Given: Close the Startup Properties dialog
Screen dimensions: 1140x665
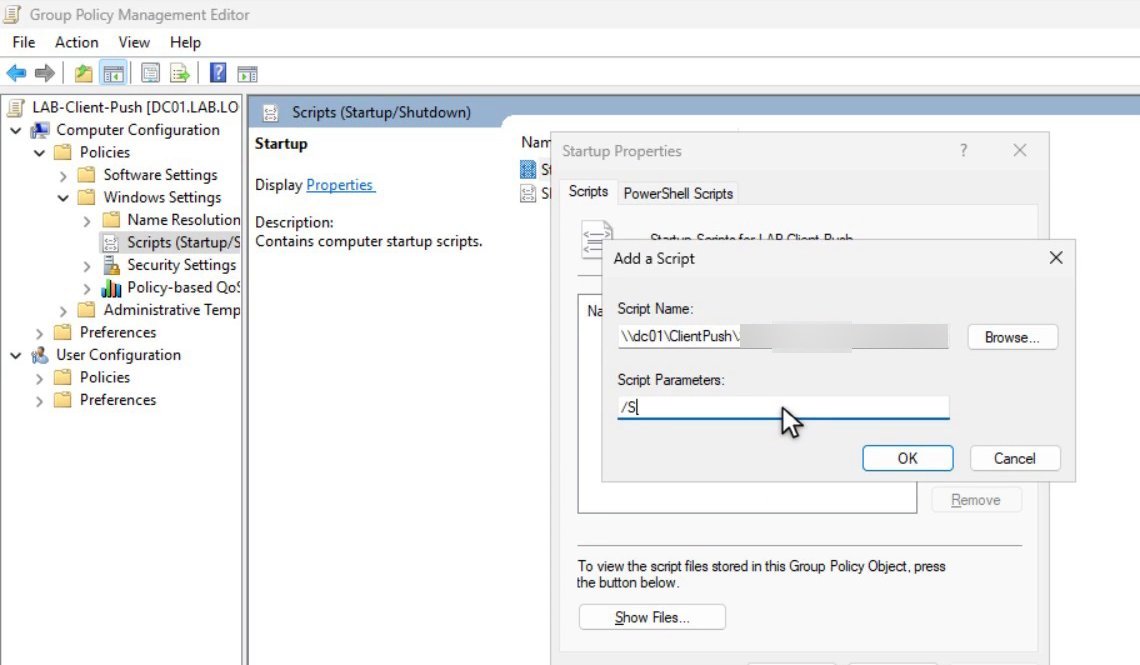Looking at the screenshot, I should 1020,150.
